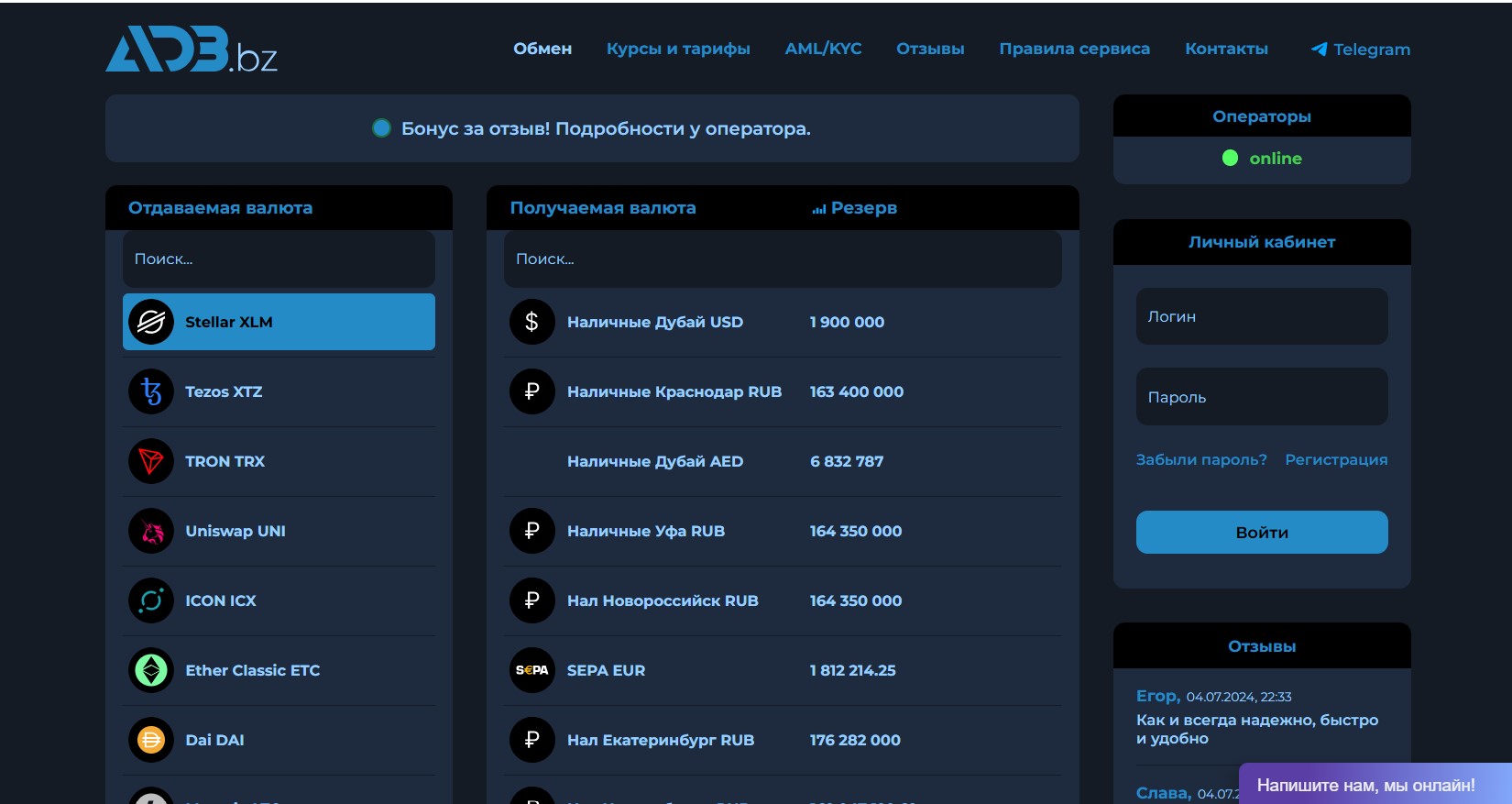Image resolution: width=1512 pixels, height=804 pixels.
Task: Select the ICON ICX coin icon
Action: [x=151, y=600]
